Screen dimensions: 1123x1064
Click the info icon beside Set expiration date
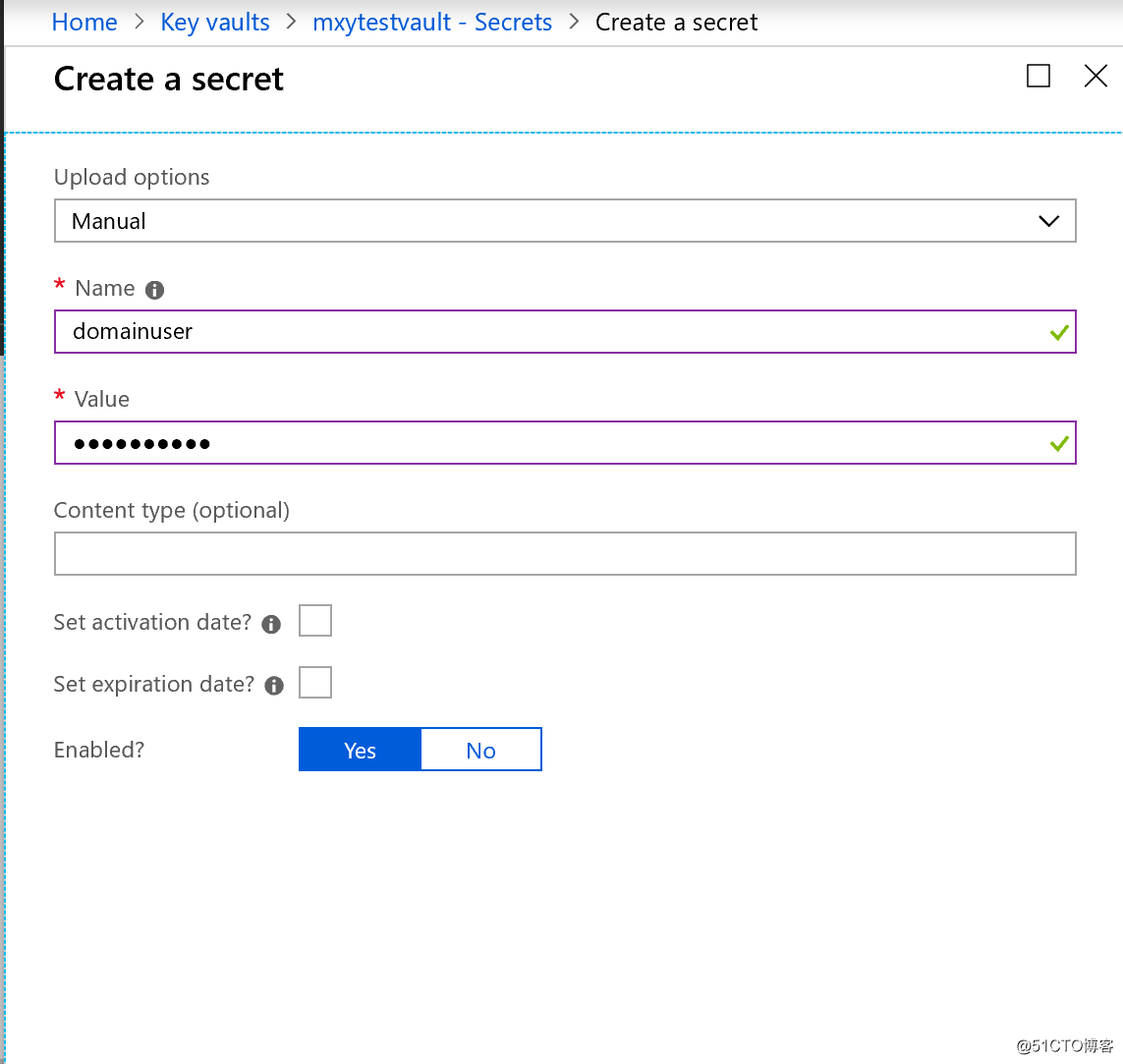(x=273, y=686)
